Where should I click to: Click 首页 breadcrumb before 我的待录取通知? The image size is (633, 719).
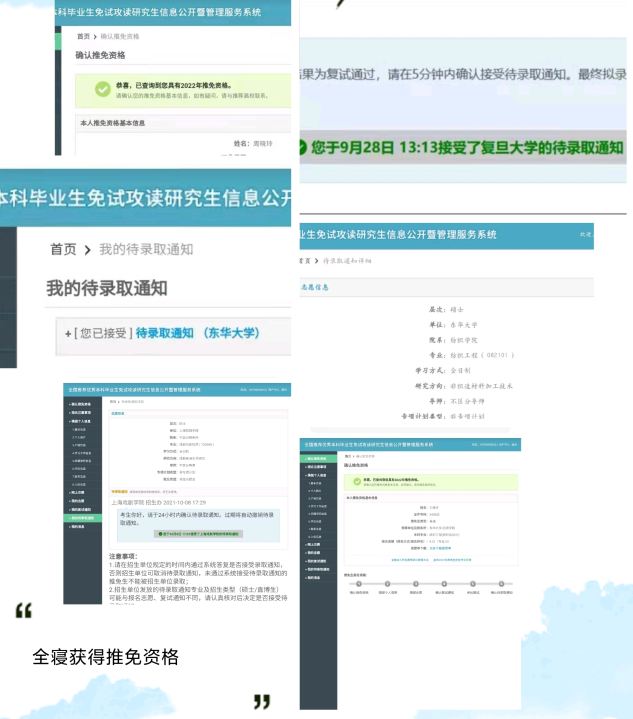(x=63, y=249)
